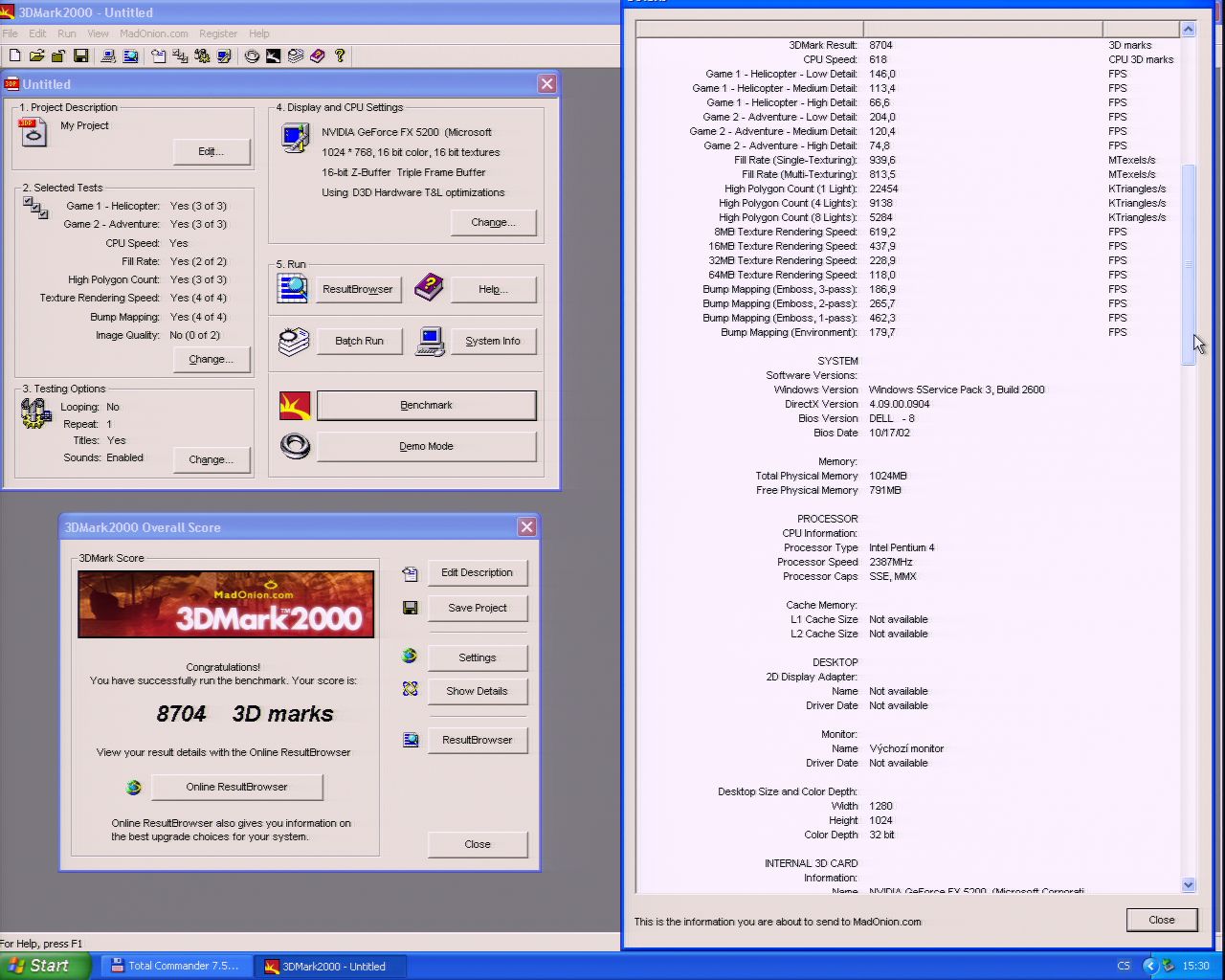Image resolution: width=1225 pixels, height=980 pixels.
Task: Click the magnifier icon beside ResultBrowser in Run
Action: [293, 288]
